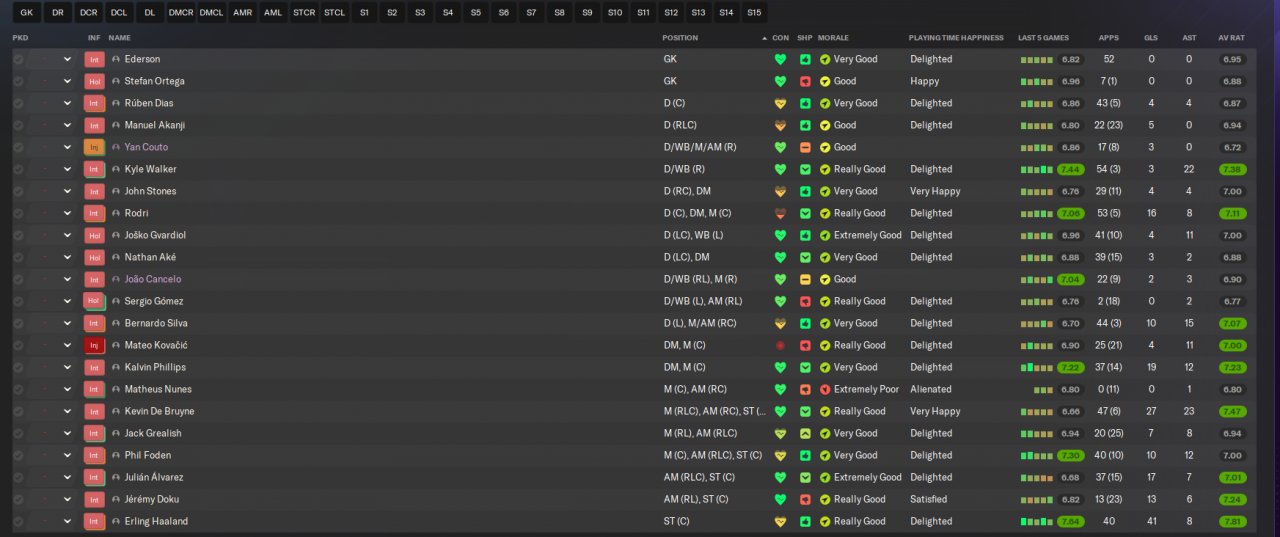The width and height of the screenshot is (1280, 537).
Task: Select the STCR position filter tab
Action: pyautogui.click(x=303, y=12)
